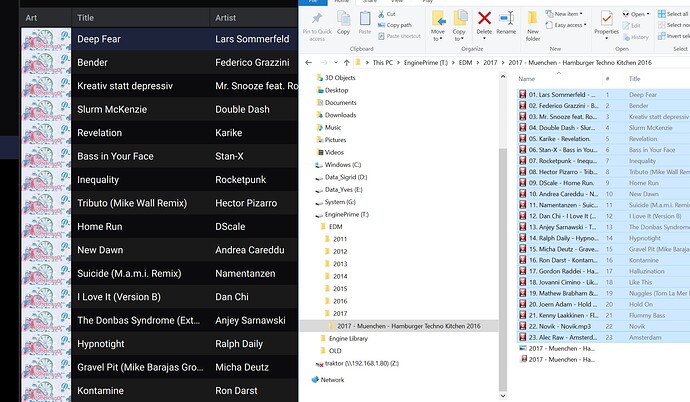Viewport: 690px width, 402px height.
Task: Click 2017 in the address breadcrumb
Action: point(490,62)
